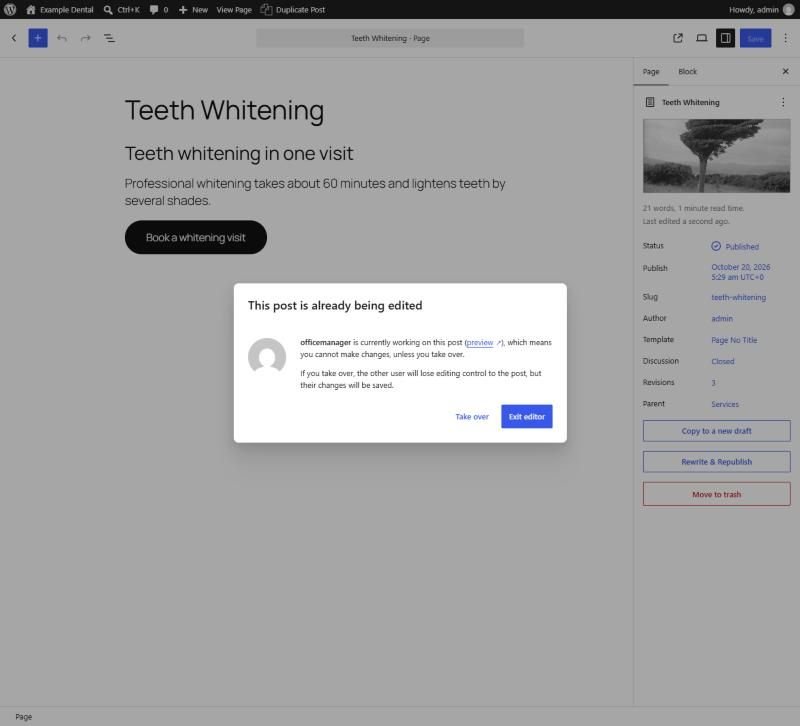Click the Teeth Whitening · Page command bar
The width and height of the screenshot is (800, 726).
(x=390, y=38)
